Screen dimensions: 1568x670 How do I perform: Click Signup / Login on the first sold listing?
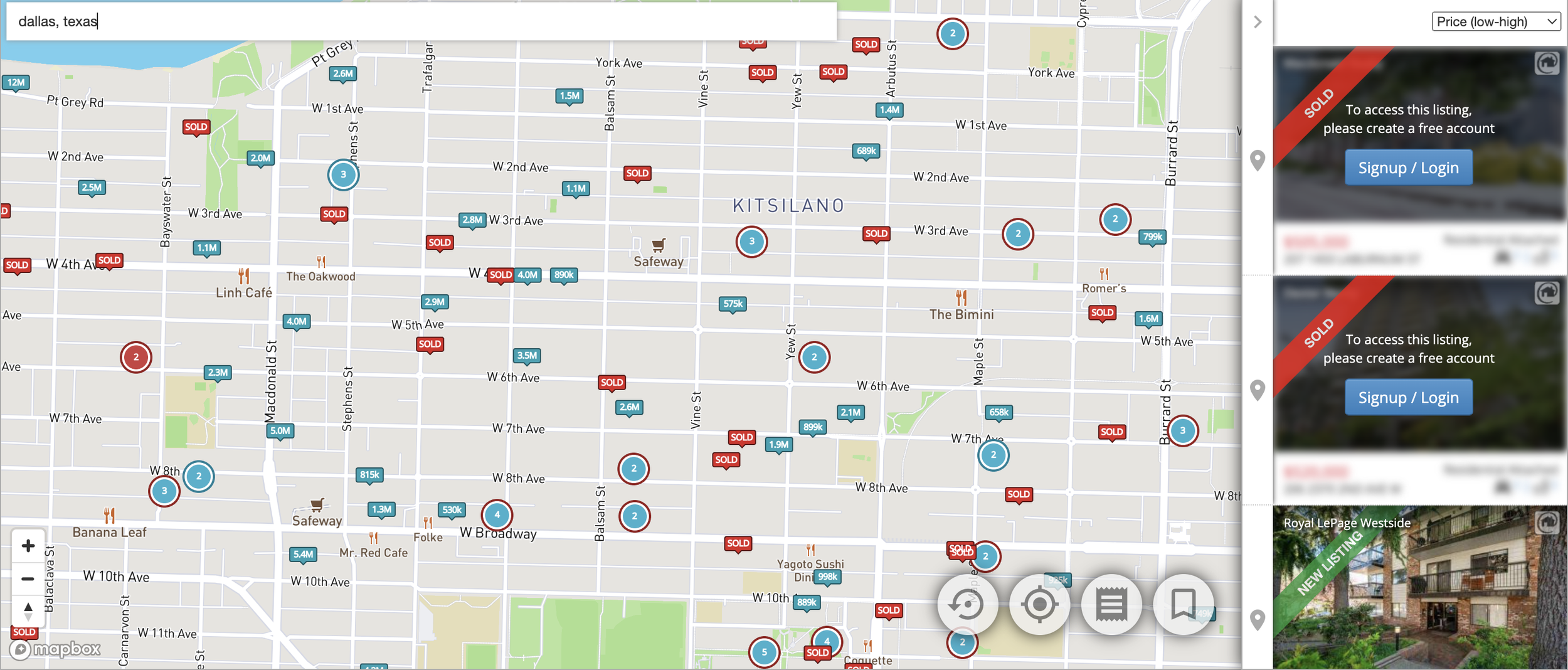point(1409,167)
